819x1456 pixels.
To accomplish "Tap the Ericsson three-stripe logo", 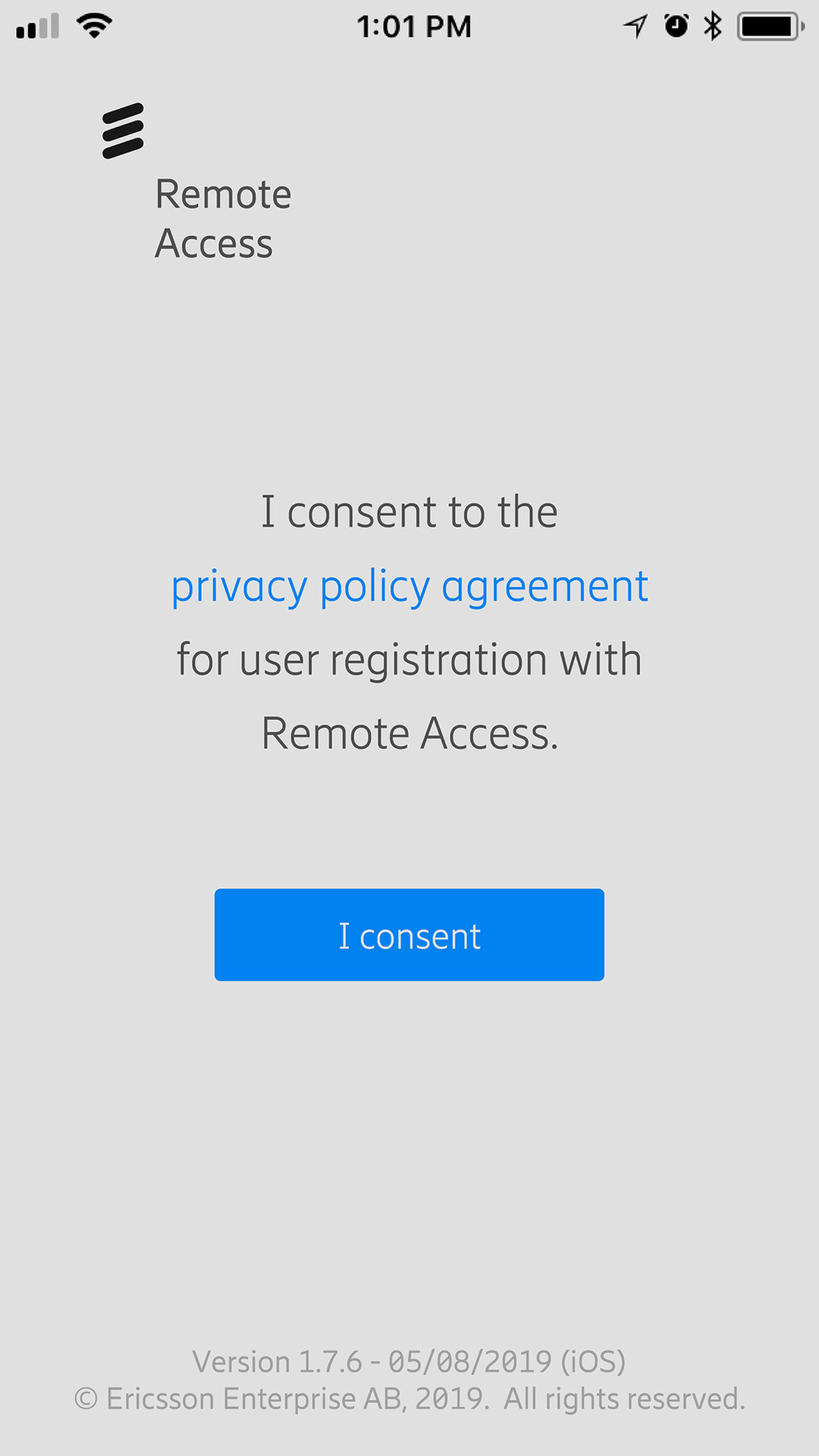I will pos(123,131).
